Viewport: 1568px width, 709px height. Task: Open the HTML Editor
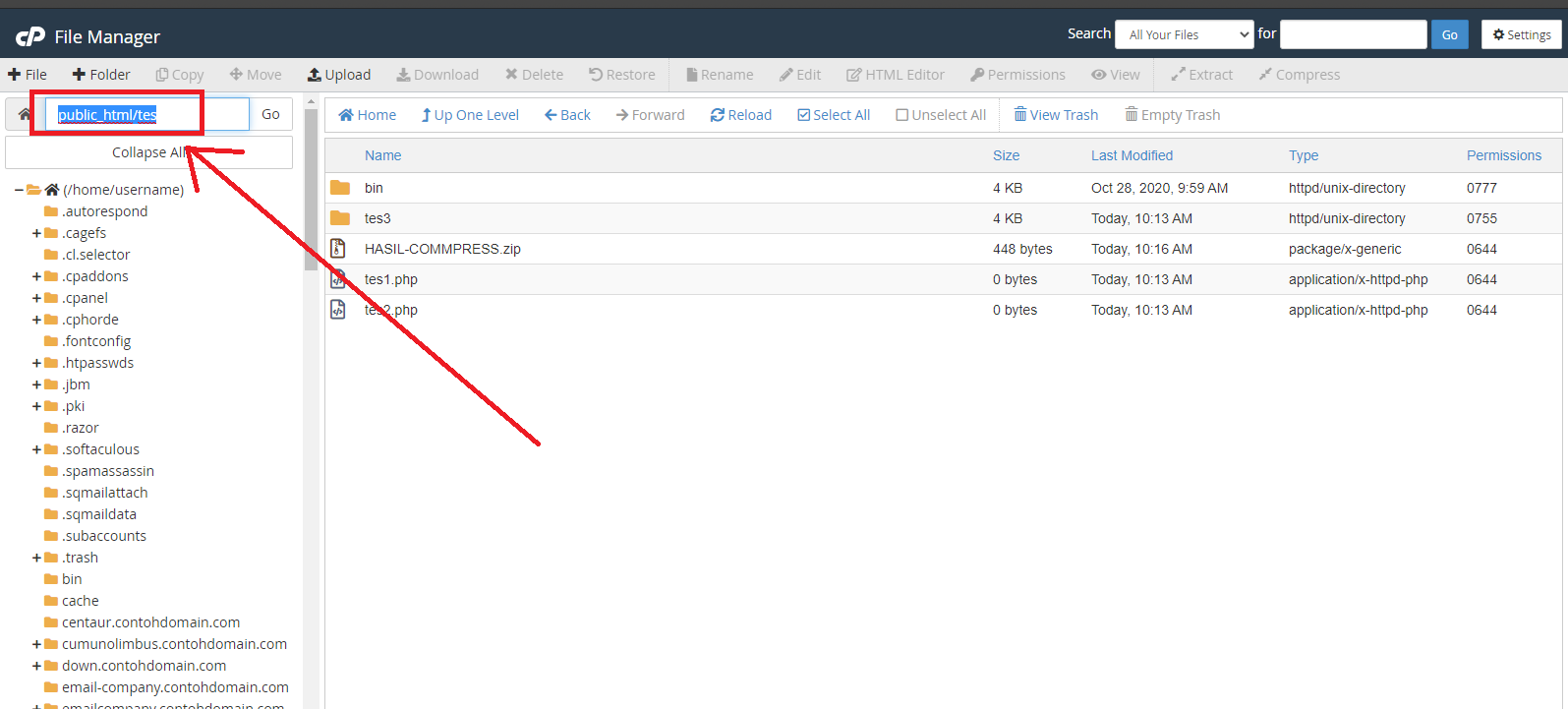point(896,75)
